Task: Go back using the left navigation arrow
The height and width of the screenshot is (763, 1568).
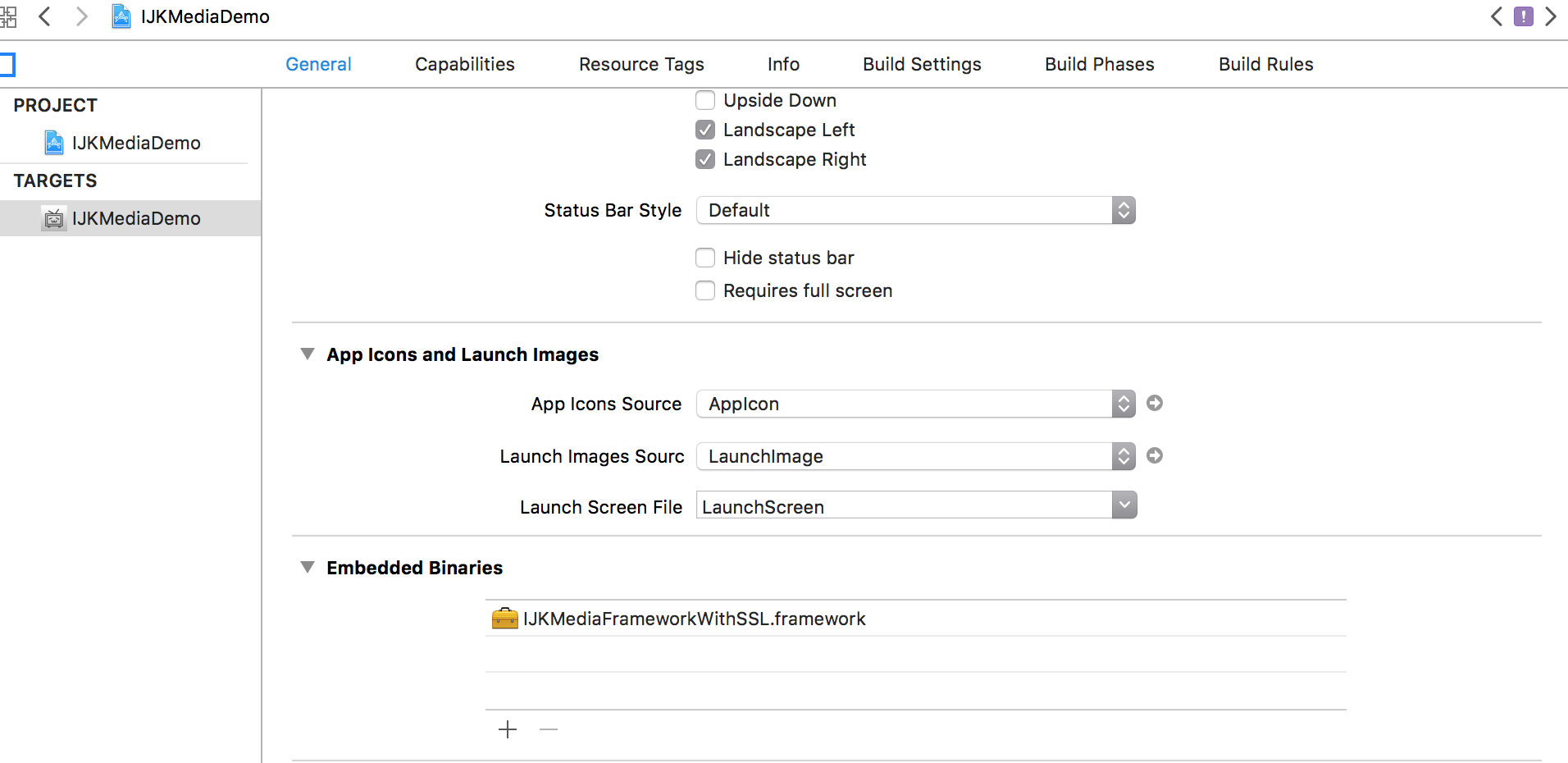Action: click(x=45, y=16)
